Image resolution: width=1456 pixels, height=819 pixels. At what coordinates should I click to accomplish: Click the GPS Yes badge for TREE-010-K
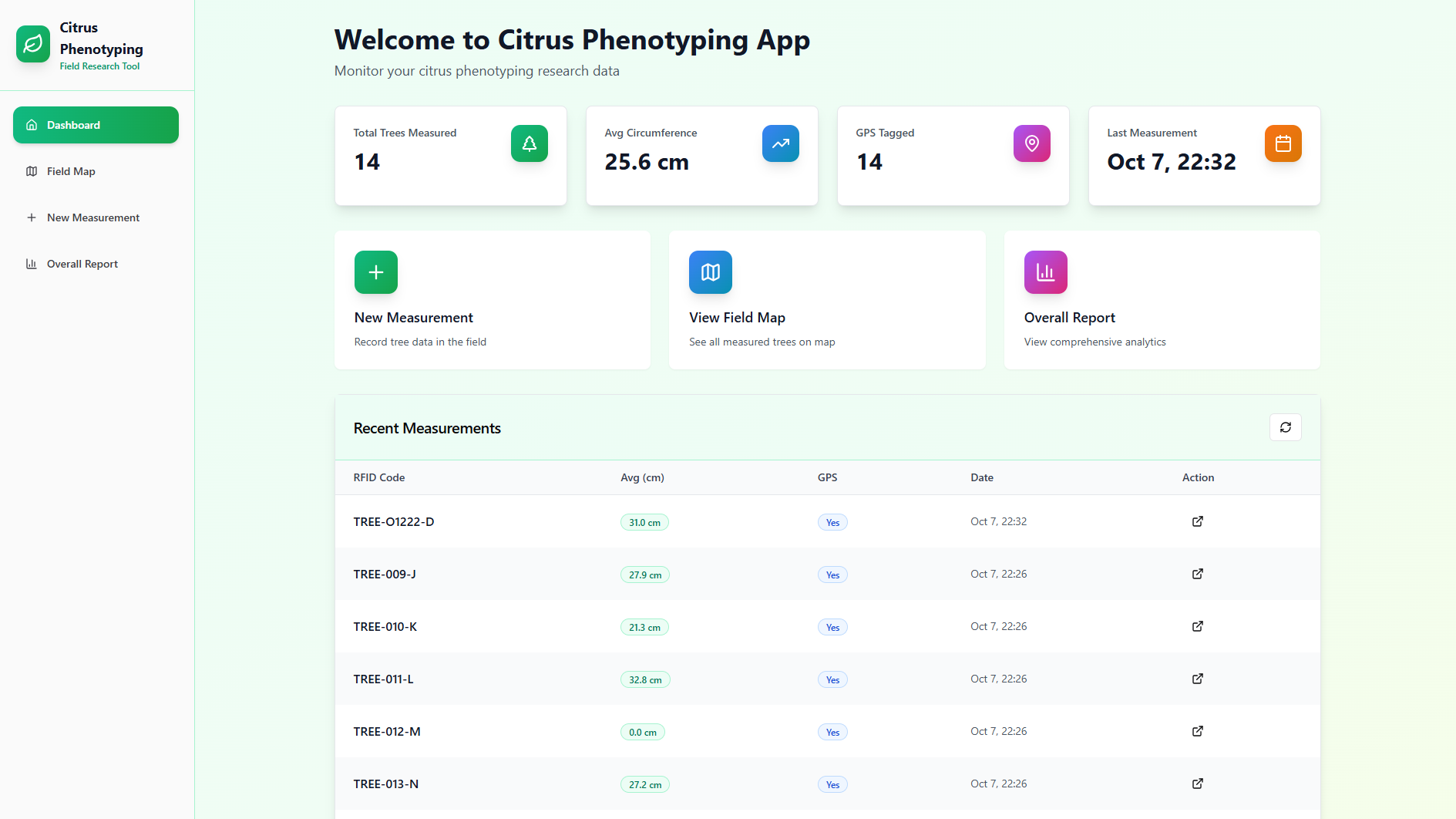pyautogui.click(x=832, y=627)
